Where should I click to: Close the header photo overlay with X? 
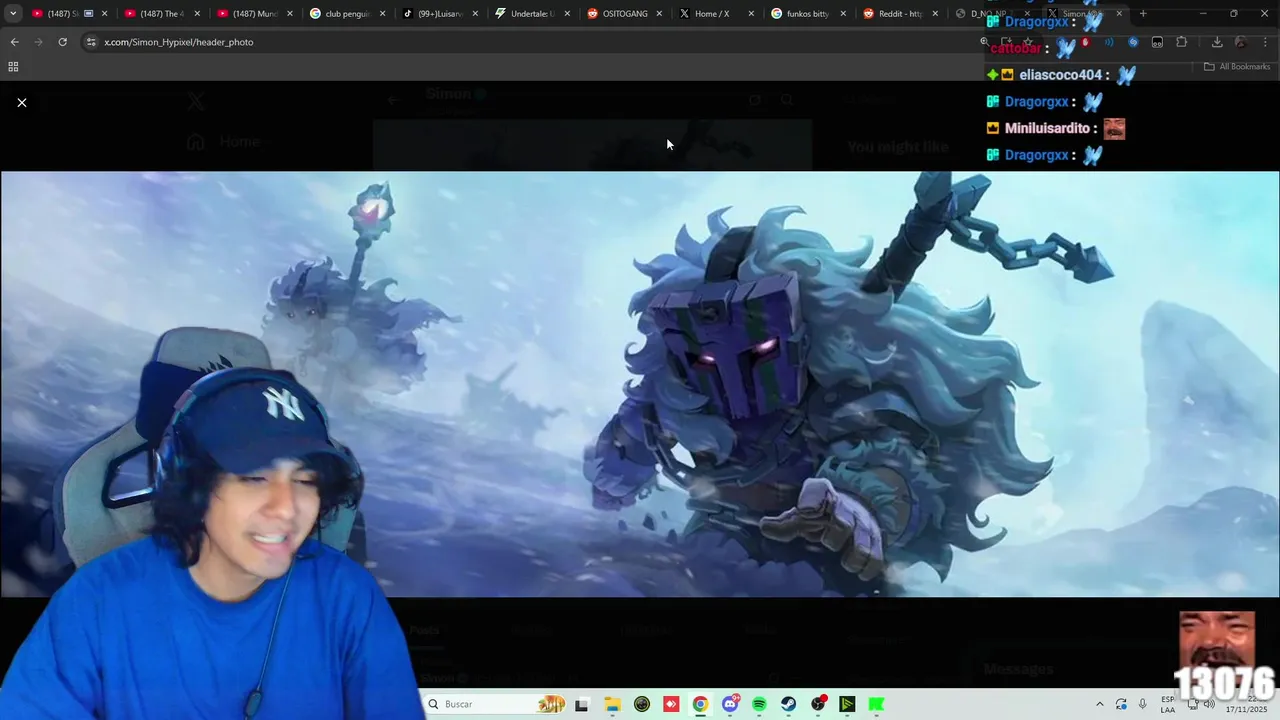pyautogui.click(x=22, y=103)
